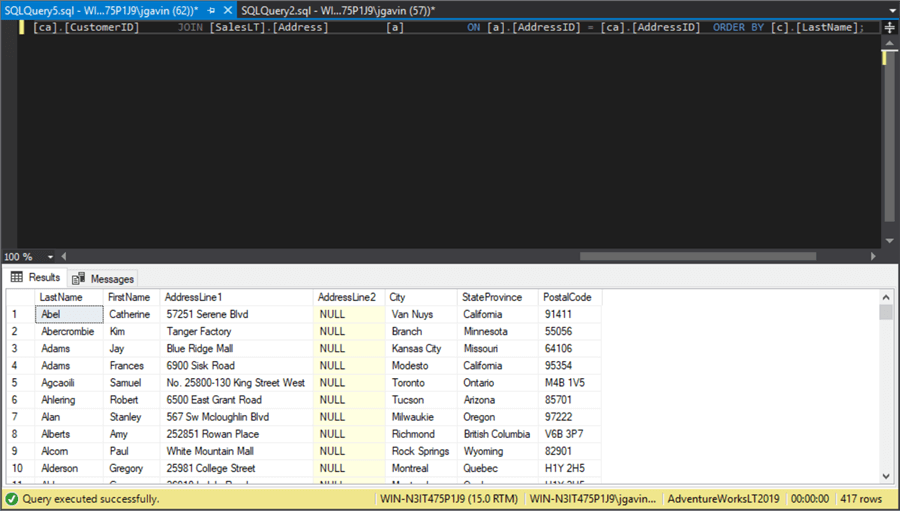Click the results grid scroll down arrow
Viewport: 900px width, 511px height.
coord(886,476)
